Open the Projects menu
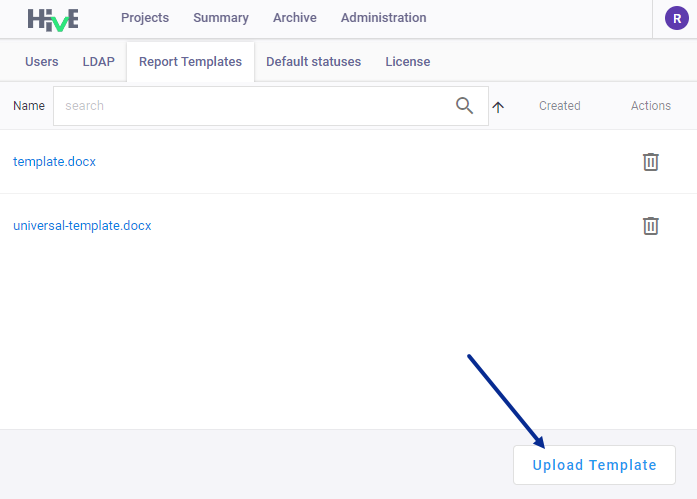Viewport: 697px width, 499px height. (x=145, y=18)
